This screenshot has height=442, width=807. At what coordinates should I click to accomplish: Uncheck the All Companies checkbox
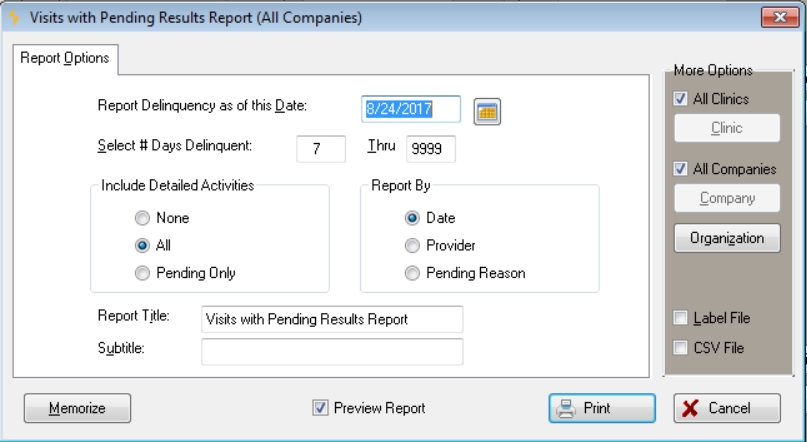(680, 169)
